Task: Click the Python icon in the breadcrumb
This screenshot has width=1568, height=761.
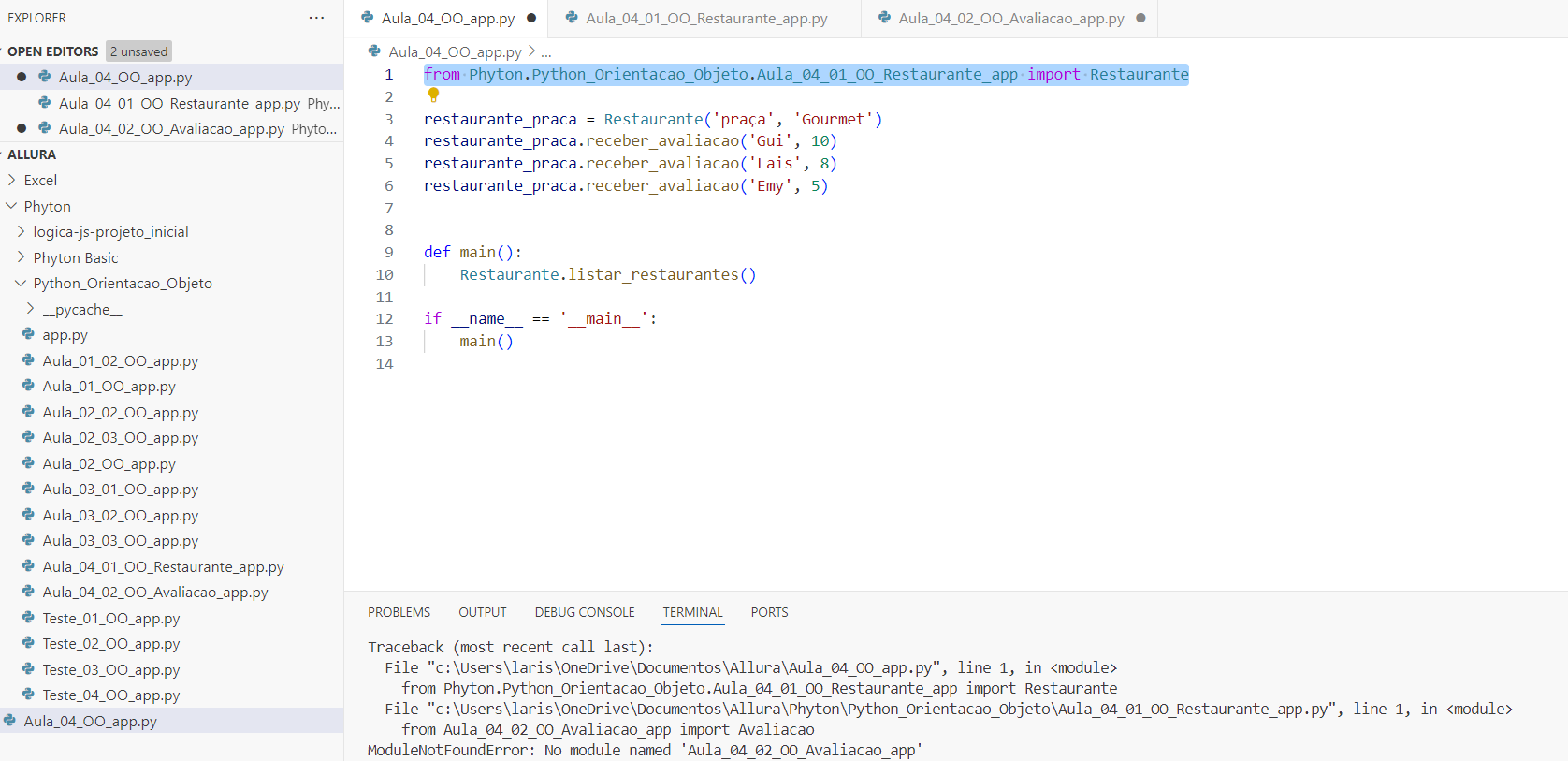Action: [374, 51]
